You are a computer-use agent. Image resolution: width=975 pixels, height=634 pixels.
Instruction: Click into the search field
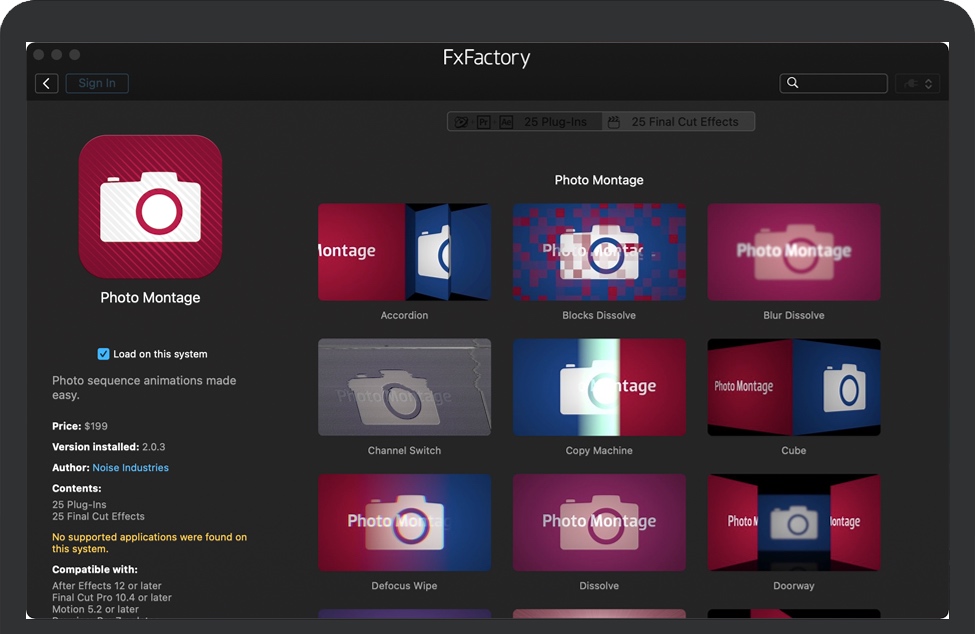tap(833, 83)
